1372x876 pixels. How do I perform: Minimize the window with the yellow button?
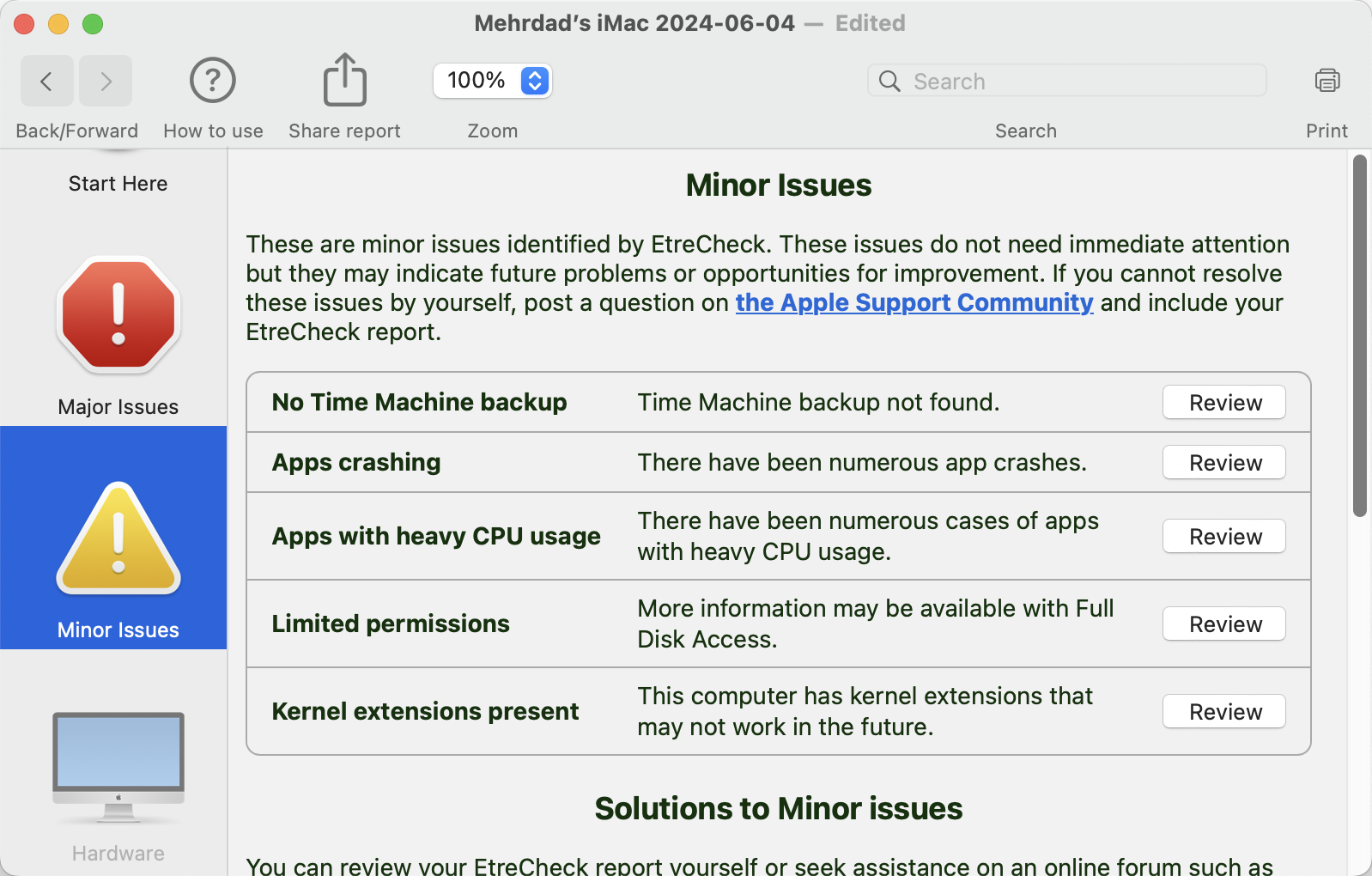point(58,24)
